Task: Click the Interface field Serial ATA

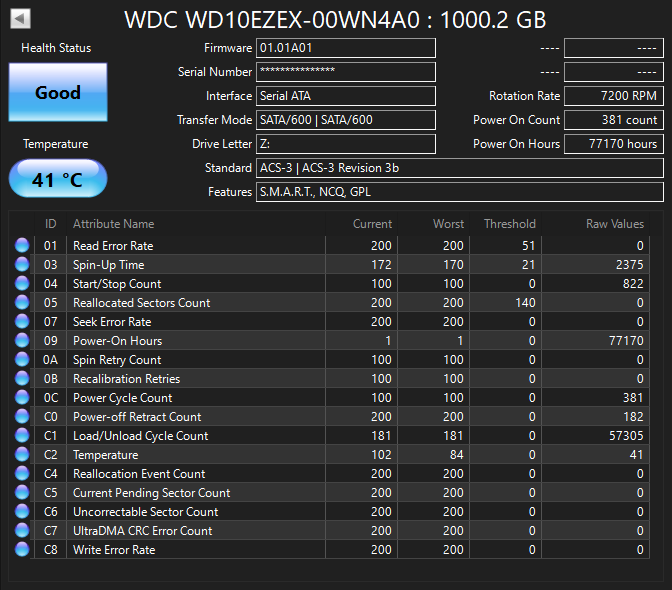Action: tap(346, 96)
